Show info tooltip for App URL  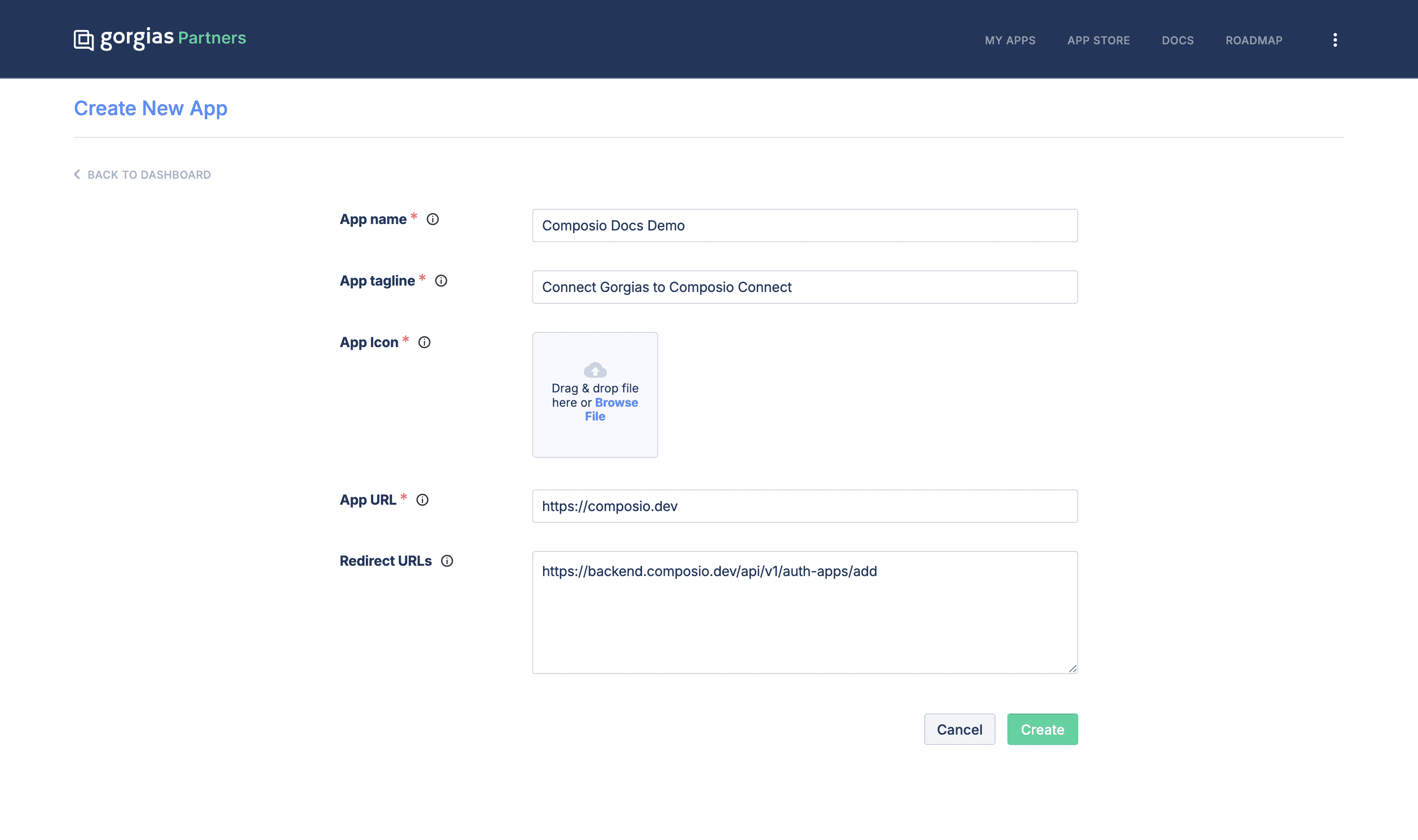tap(422, 500)
